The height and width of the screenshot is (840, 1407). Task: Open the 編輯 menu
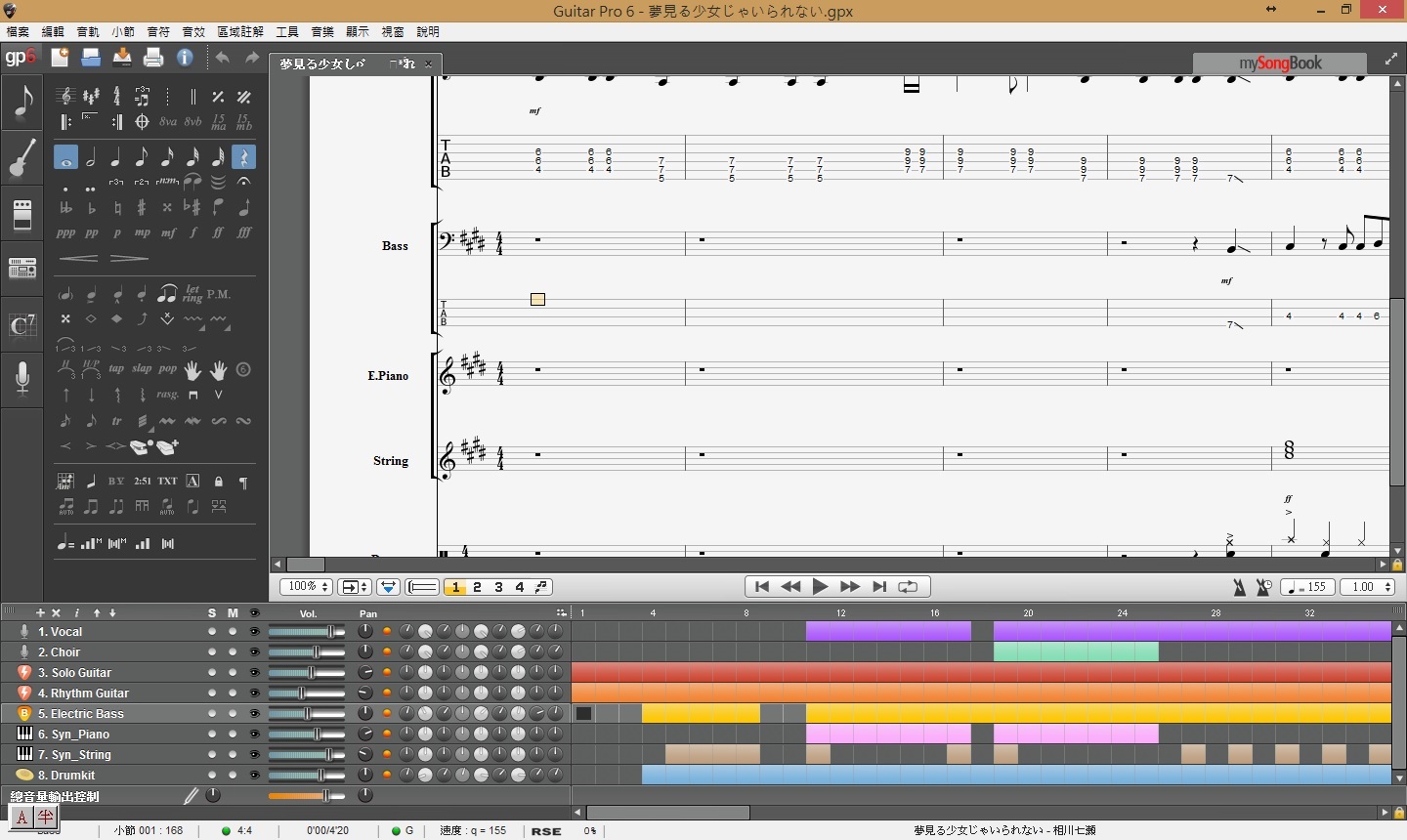(x=53, y=32)
